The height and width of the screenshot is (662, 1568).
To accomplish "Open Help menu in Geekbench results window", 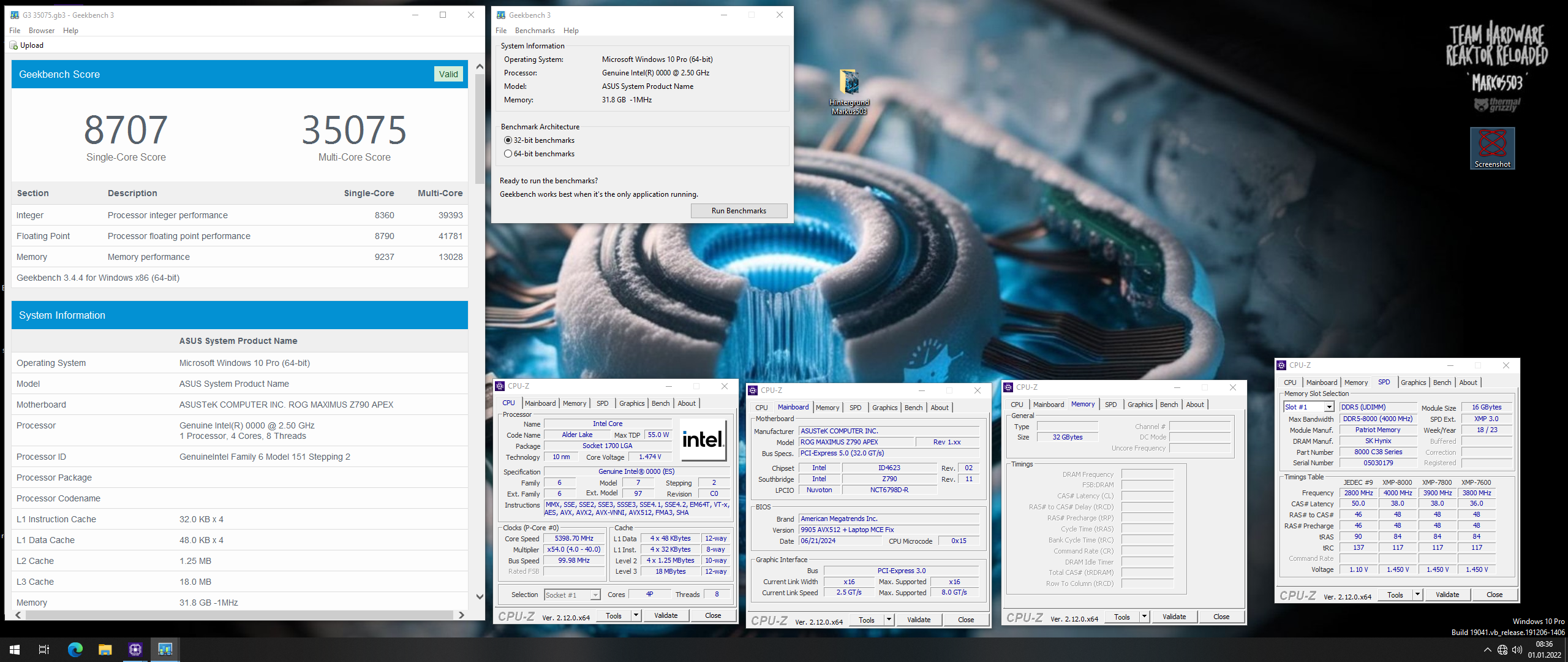I will tap(70, 31).
